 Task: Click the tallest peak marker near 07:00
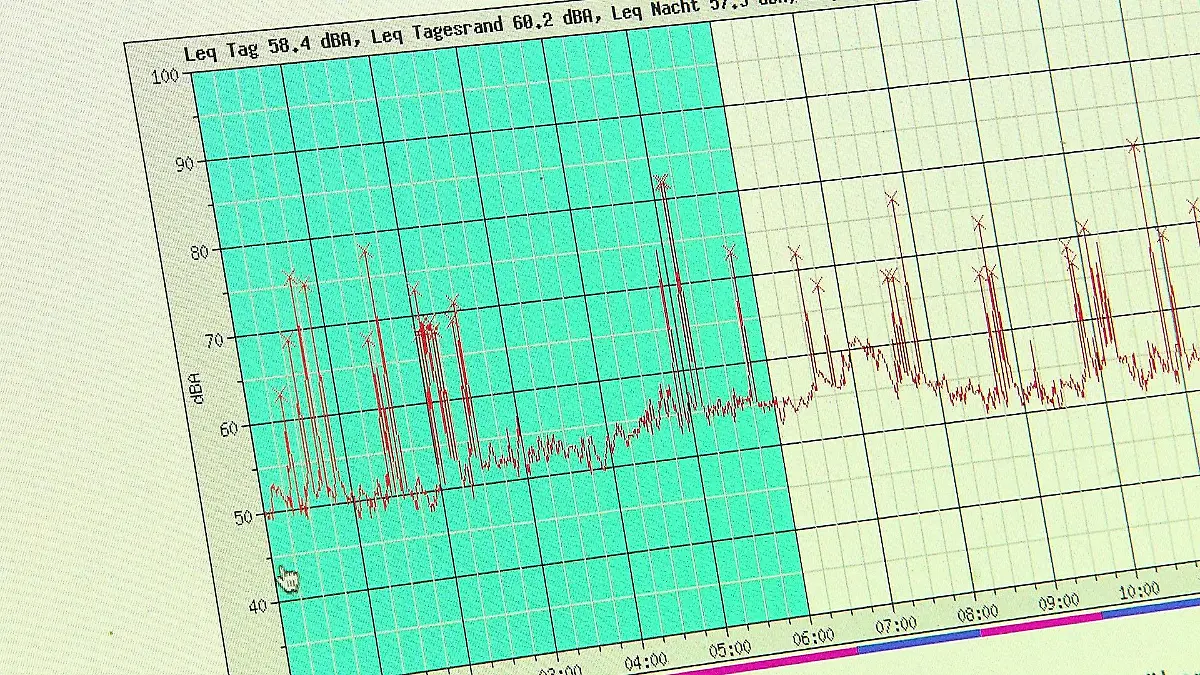coord(892,199)
